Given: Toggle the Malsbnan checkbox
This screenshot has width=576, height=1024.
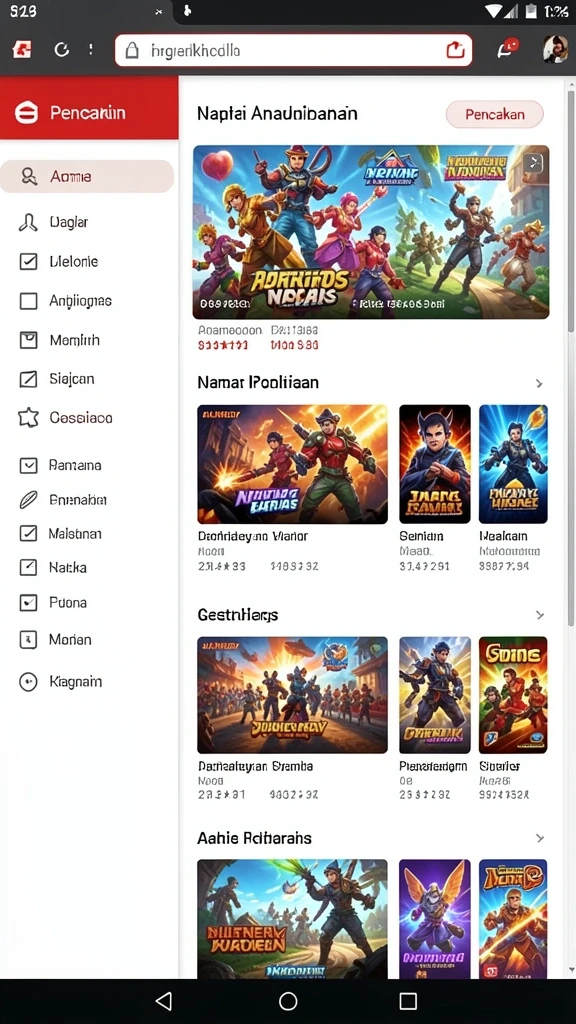Looking at the screenshot, I should (28, 534).
